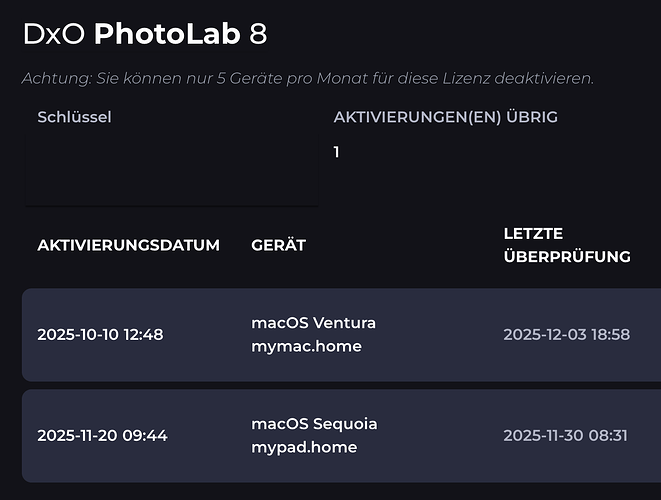The height and width of the screenshot is (500, 661).
Task: Click the mypad.home hostname
Action: tap(304, 447)
